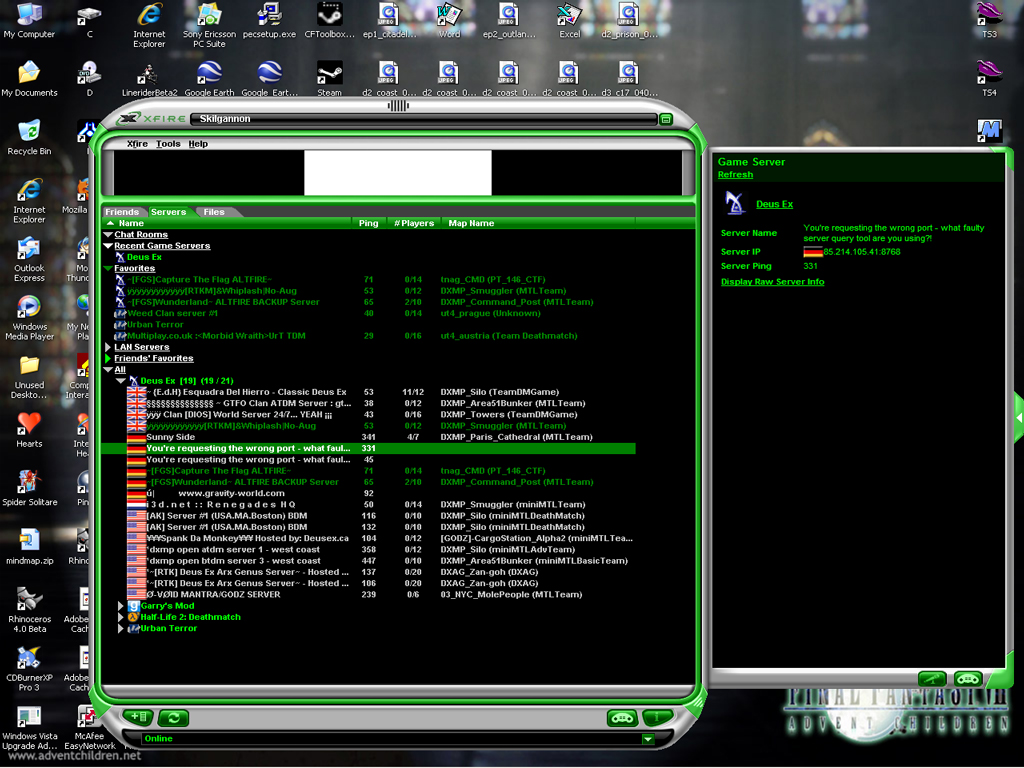Select E.d.H Esquadra Del Hierro server
This screenshot has width=1024, height=768.
point(369,392)
